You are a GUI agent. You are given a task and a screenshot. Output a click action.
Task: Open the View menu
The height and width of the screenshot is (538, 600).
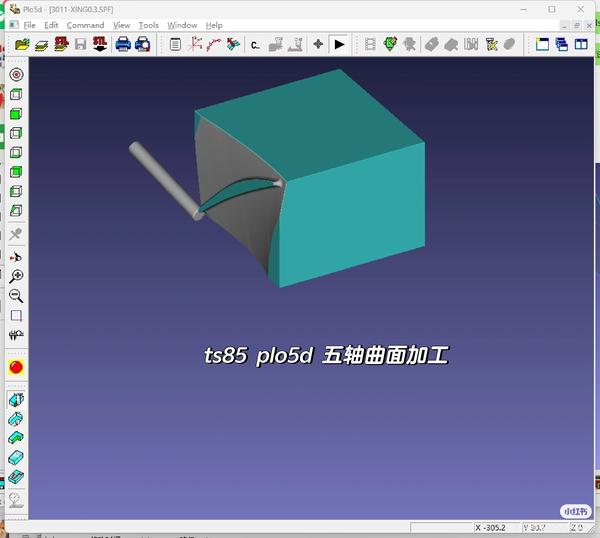121,25
